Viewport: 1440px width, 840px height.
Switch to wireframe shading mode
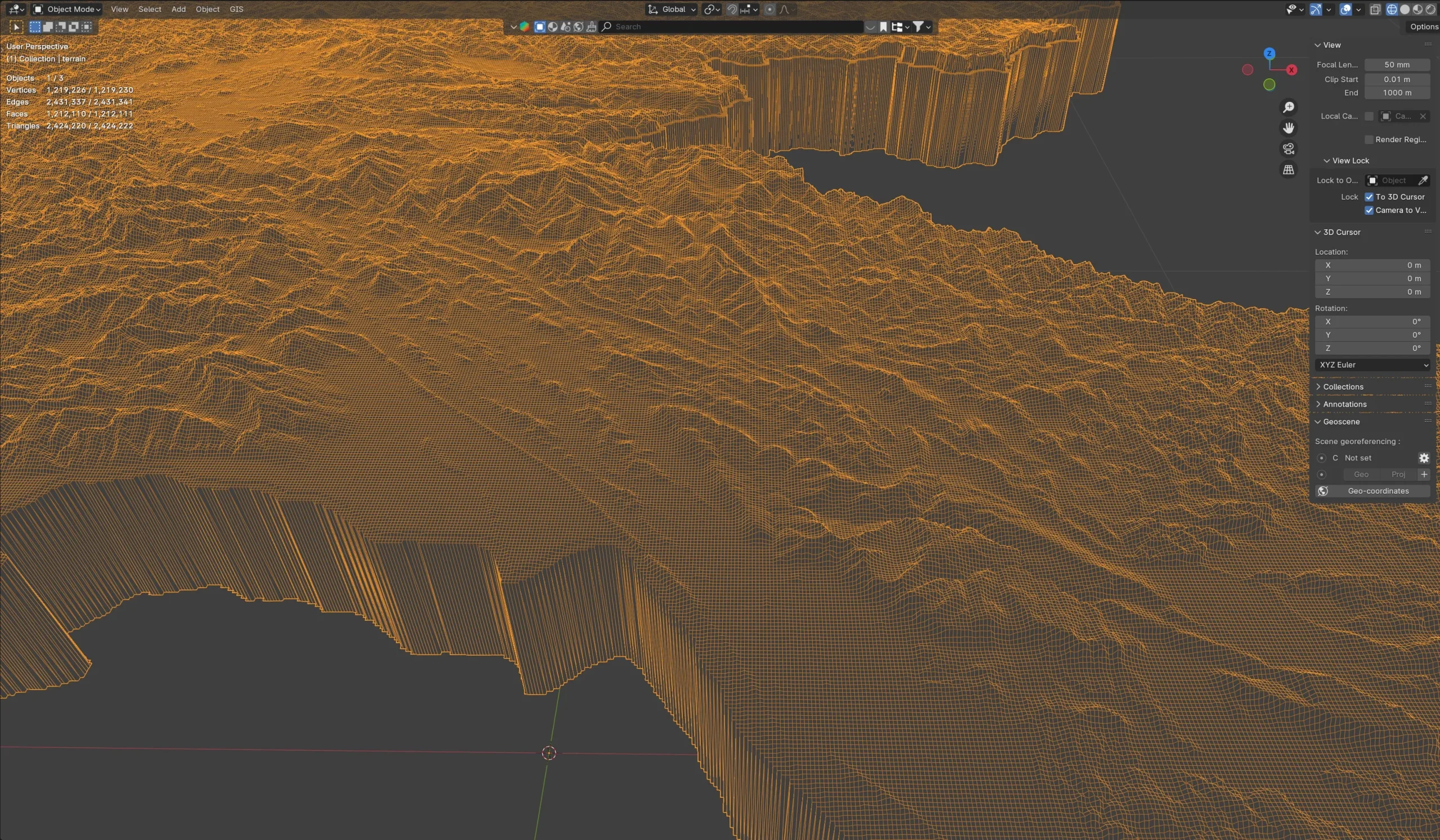pos(1392,10)
